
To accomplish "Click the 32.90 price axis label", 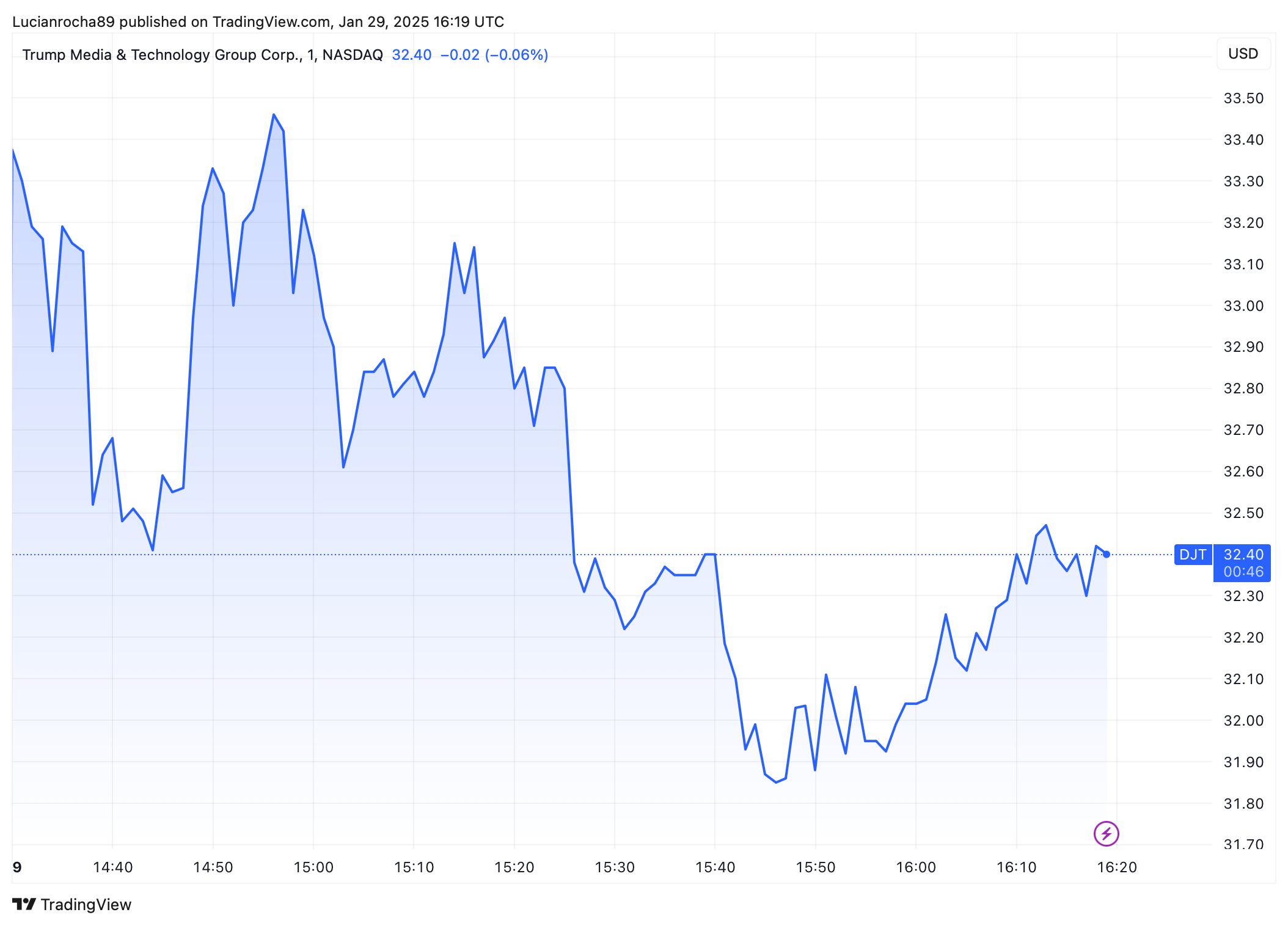I will point(1243,347).
